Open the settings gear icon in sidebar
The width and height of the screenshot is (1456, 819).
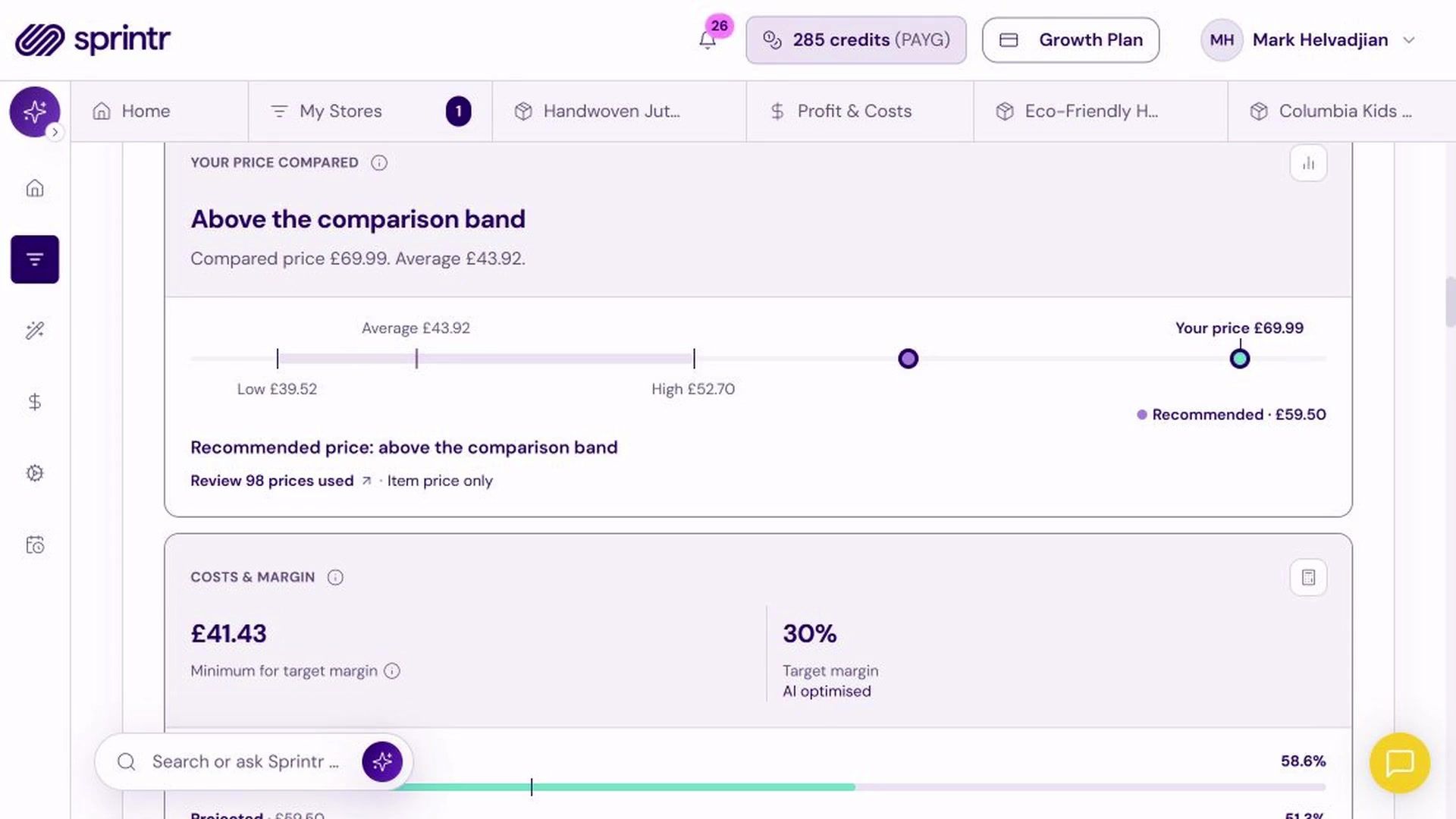tap(35, 473)
